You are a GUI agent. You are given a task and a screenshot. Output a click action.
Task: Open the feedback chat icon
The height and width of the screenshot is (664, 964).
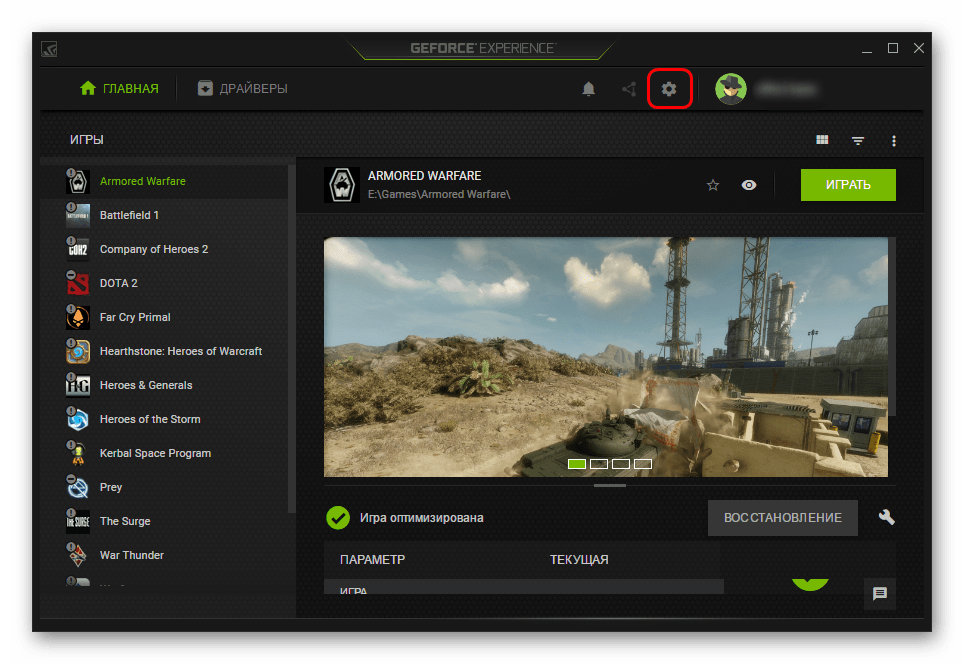(880, 593)
